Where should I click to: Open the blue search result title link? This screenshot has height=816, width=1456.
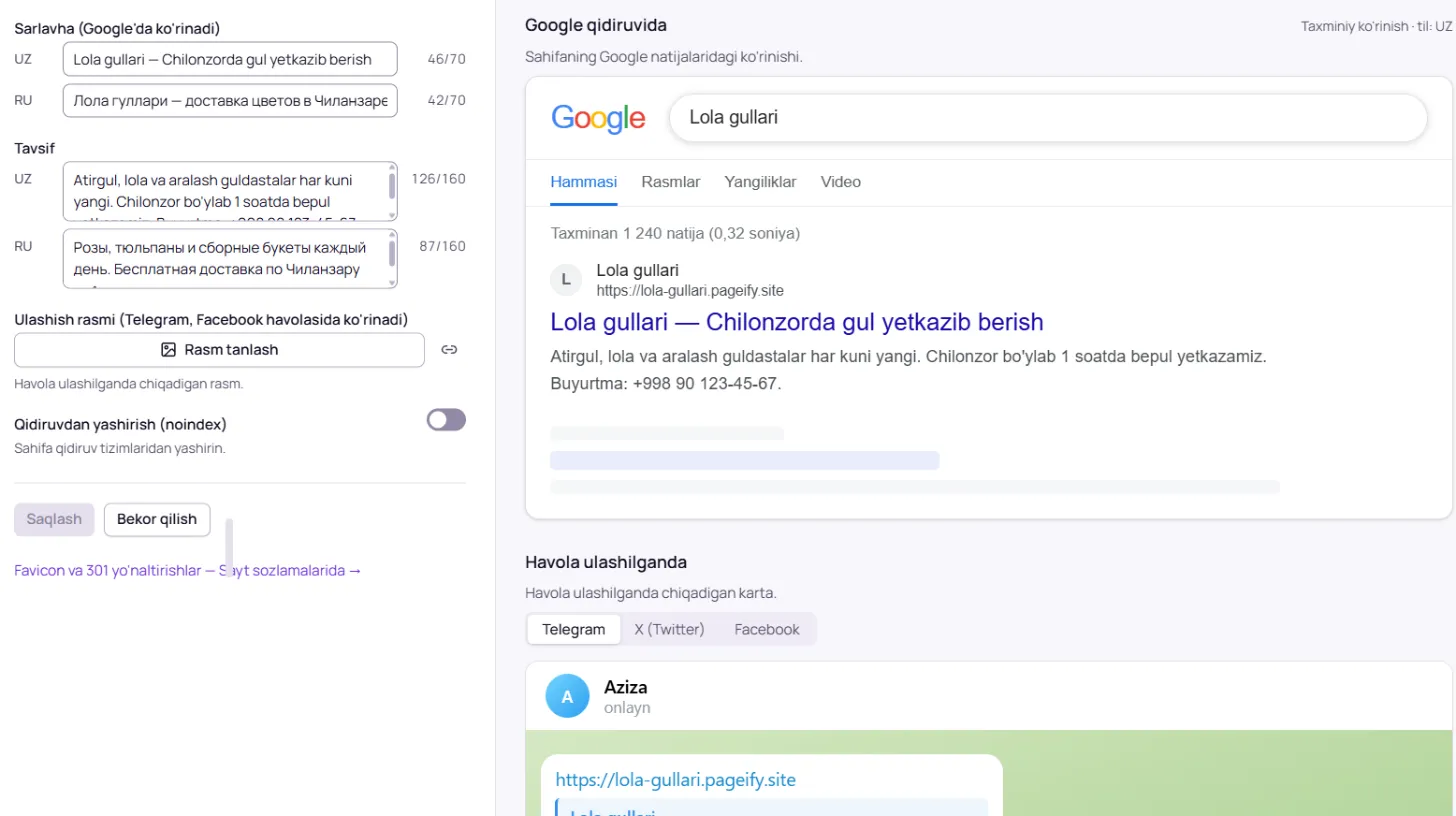click(x=797, y=322)
